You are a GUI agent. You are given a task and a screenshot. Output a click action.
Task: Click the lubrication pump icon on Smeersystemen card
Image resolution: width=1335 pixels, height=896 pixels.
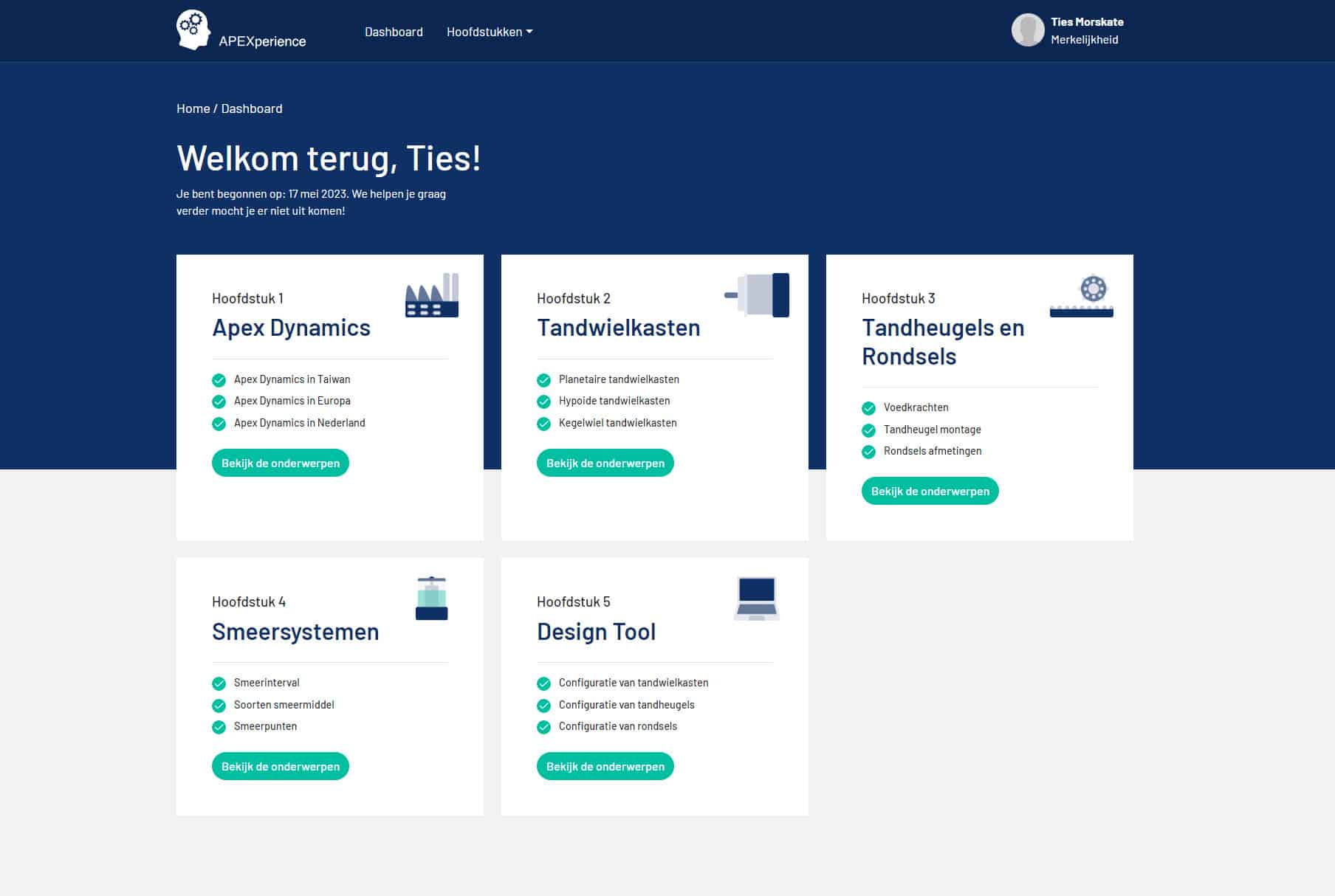pos(432,599)
